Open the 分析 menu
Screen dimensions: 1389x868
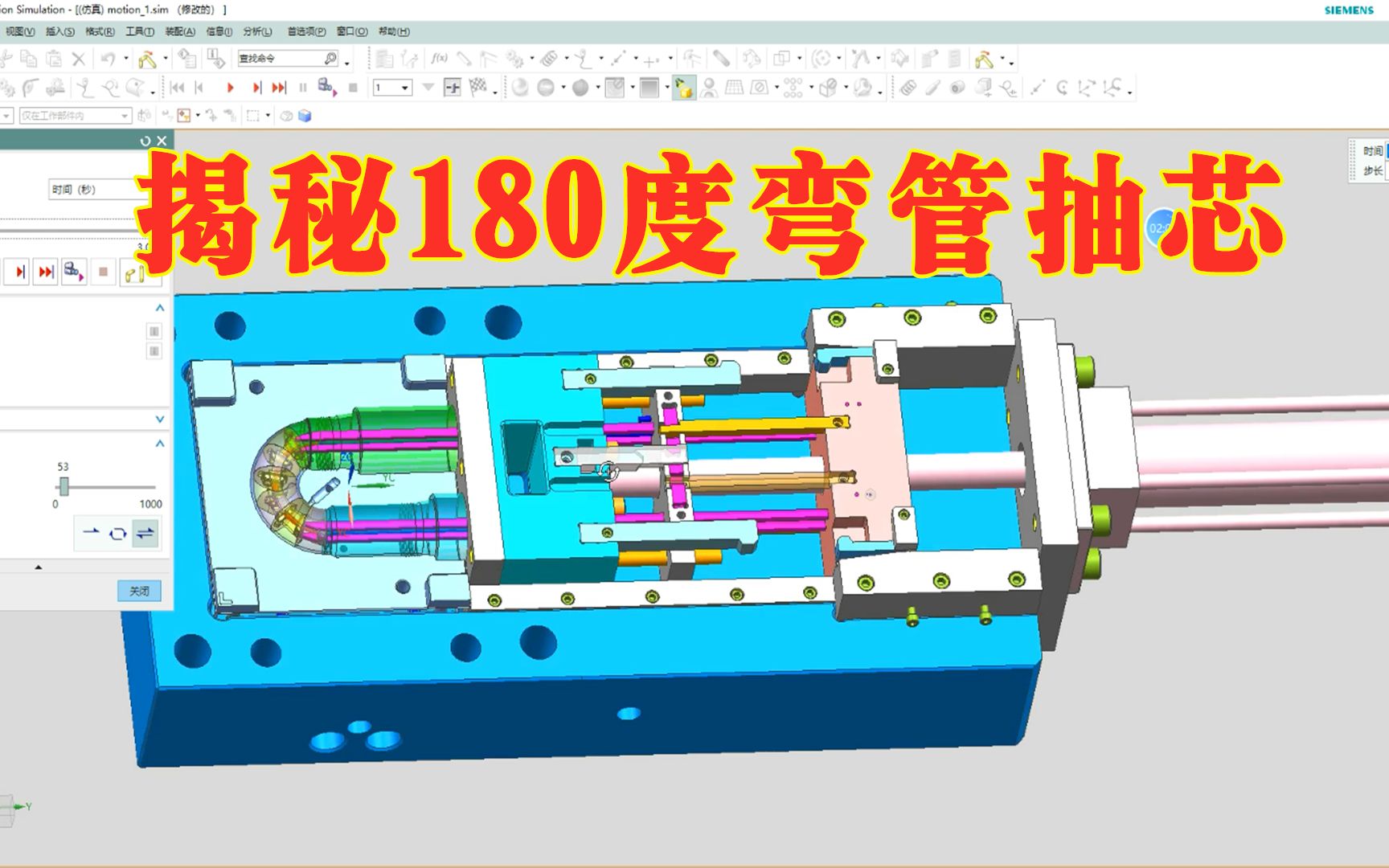point(259,31)
